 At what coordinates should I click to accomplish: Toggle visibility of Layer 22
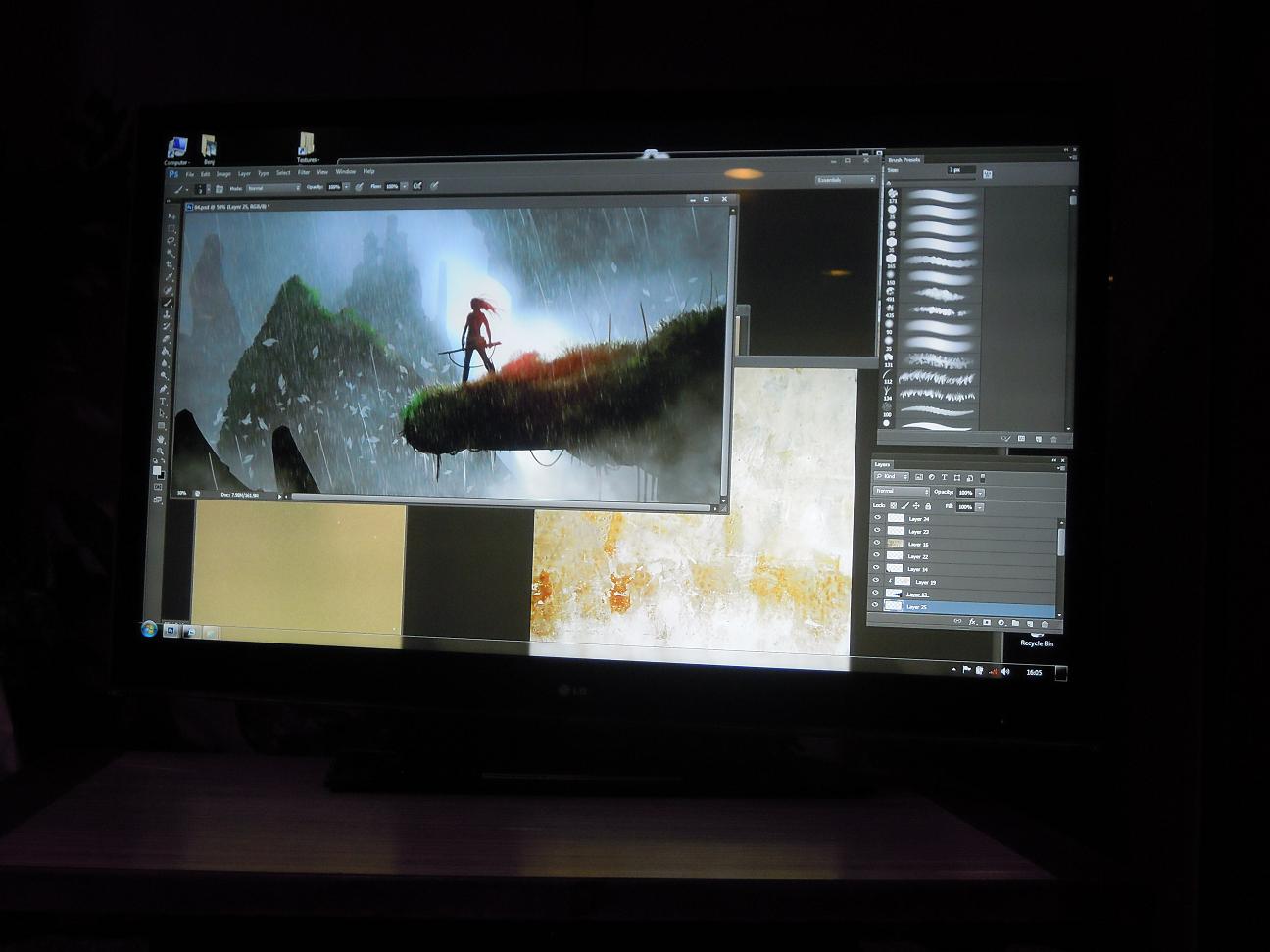tap(877, 556)
